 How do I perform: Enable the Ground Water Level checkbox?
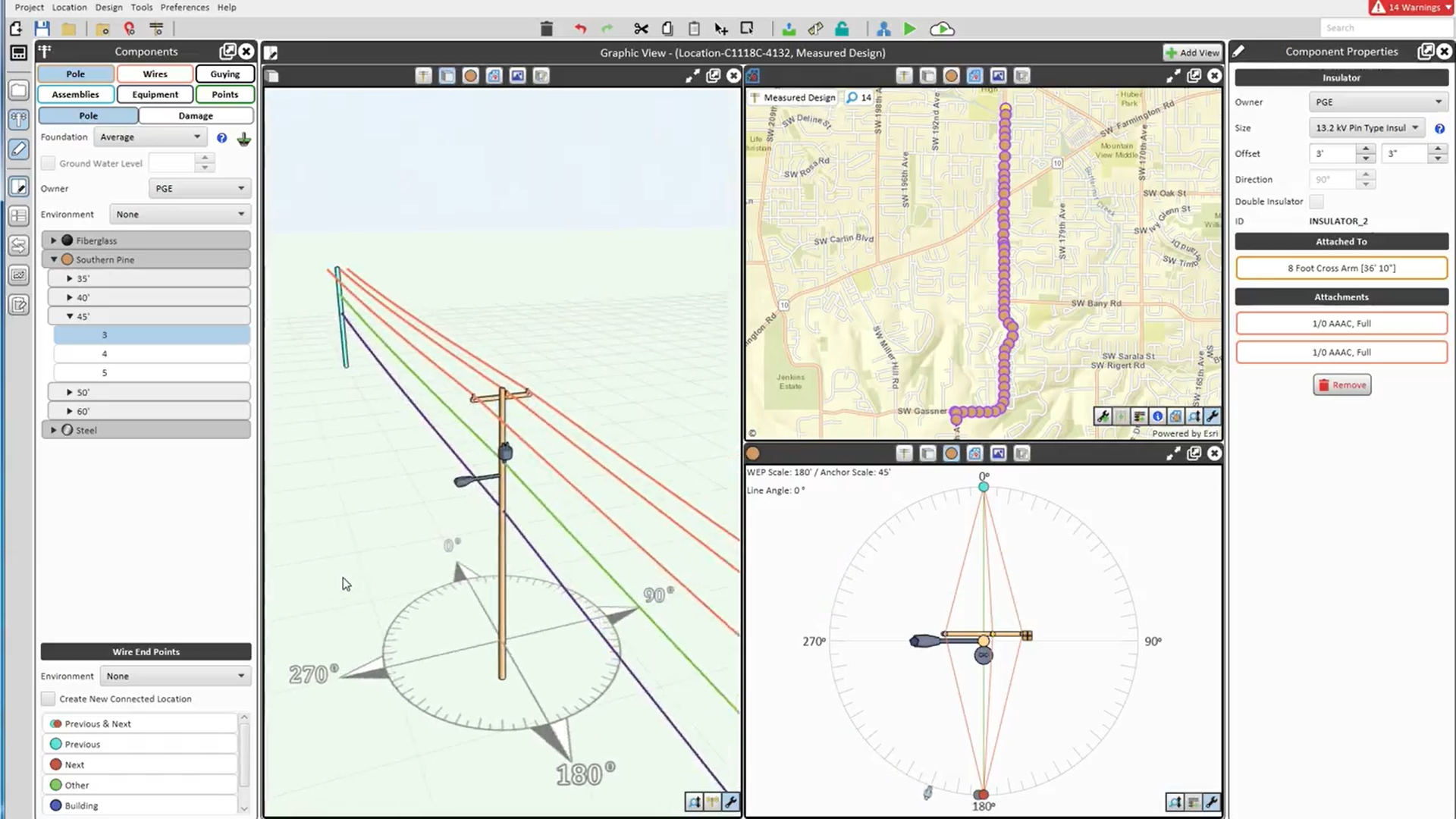pos(49,163)
